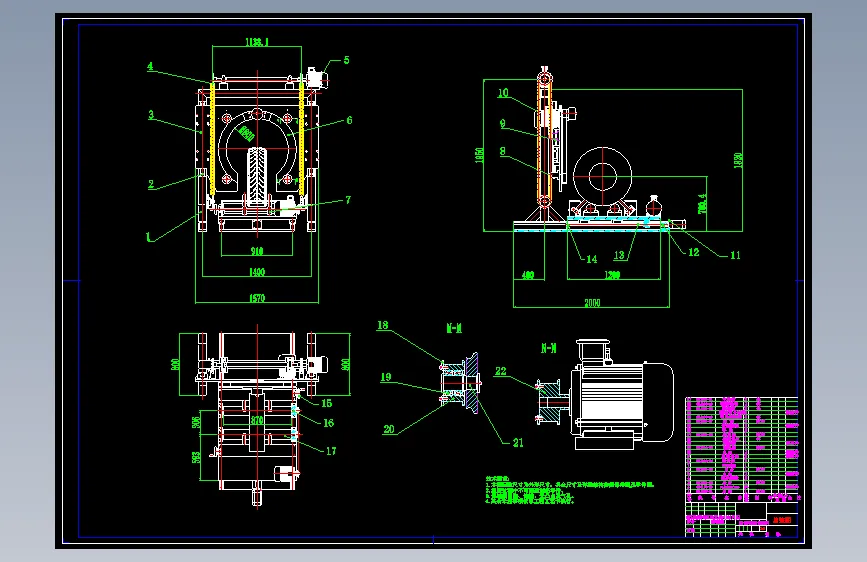Image resolution: width=867 pixels, height=562 pixels.
Task: Select part callout number 12
Action: pos(693,252)
